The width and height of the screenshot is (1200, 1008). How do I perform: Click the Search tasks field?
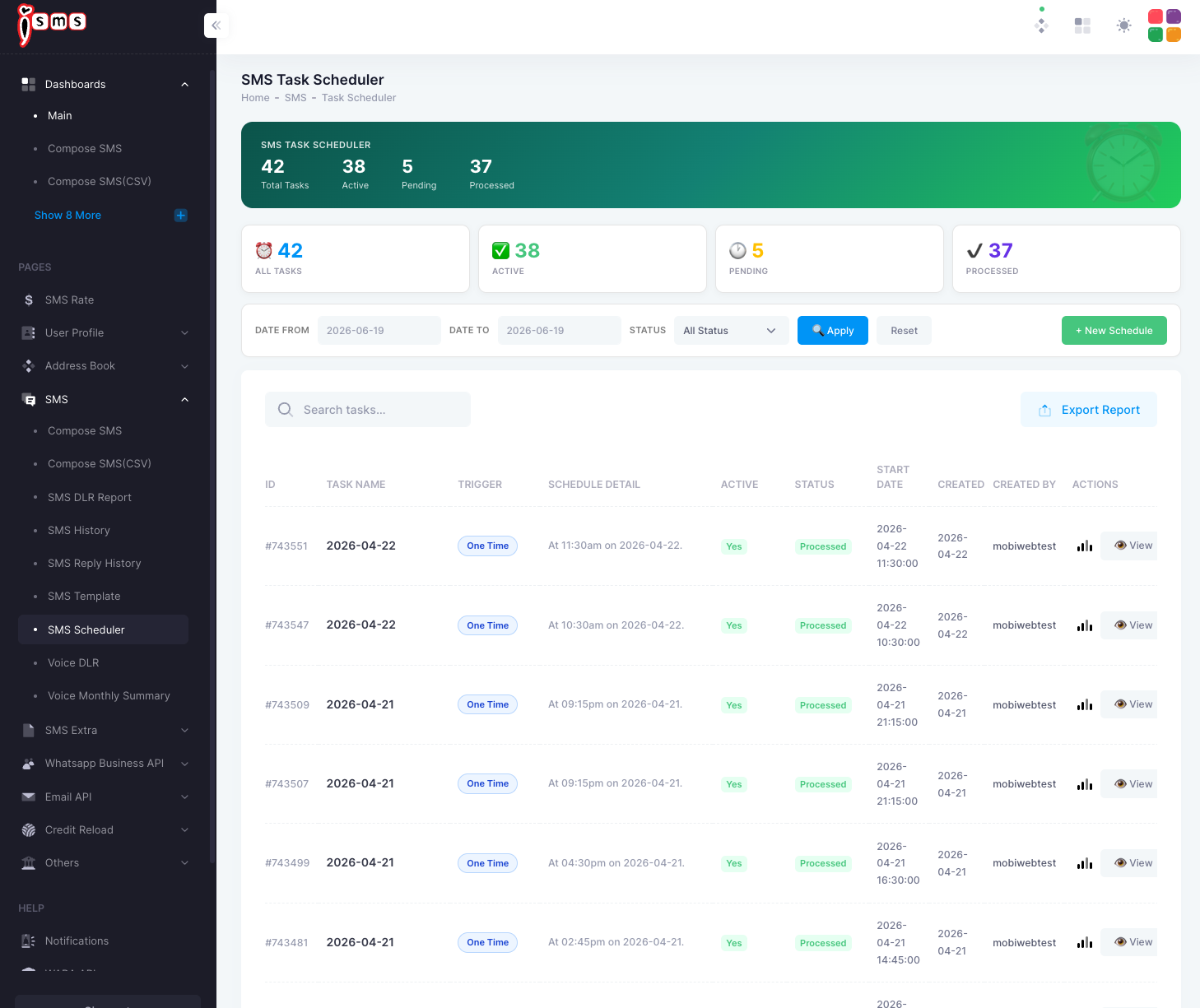tap(368, 410)
